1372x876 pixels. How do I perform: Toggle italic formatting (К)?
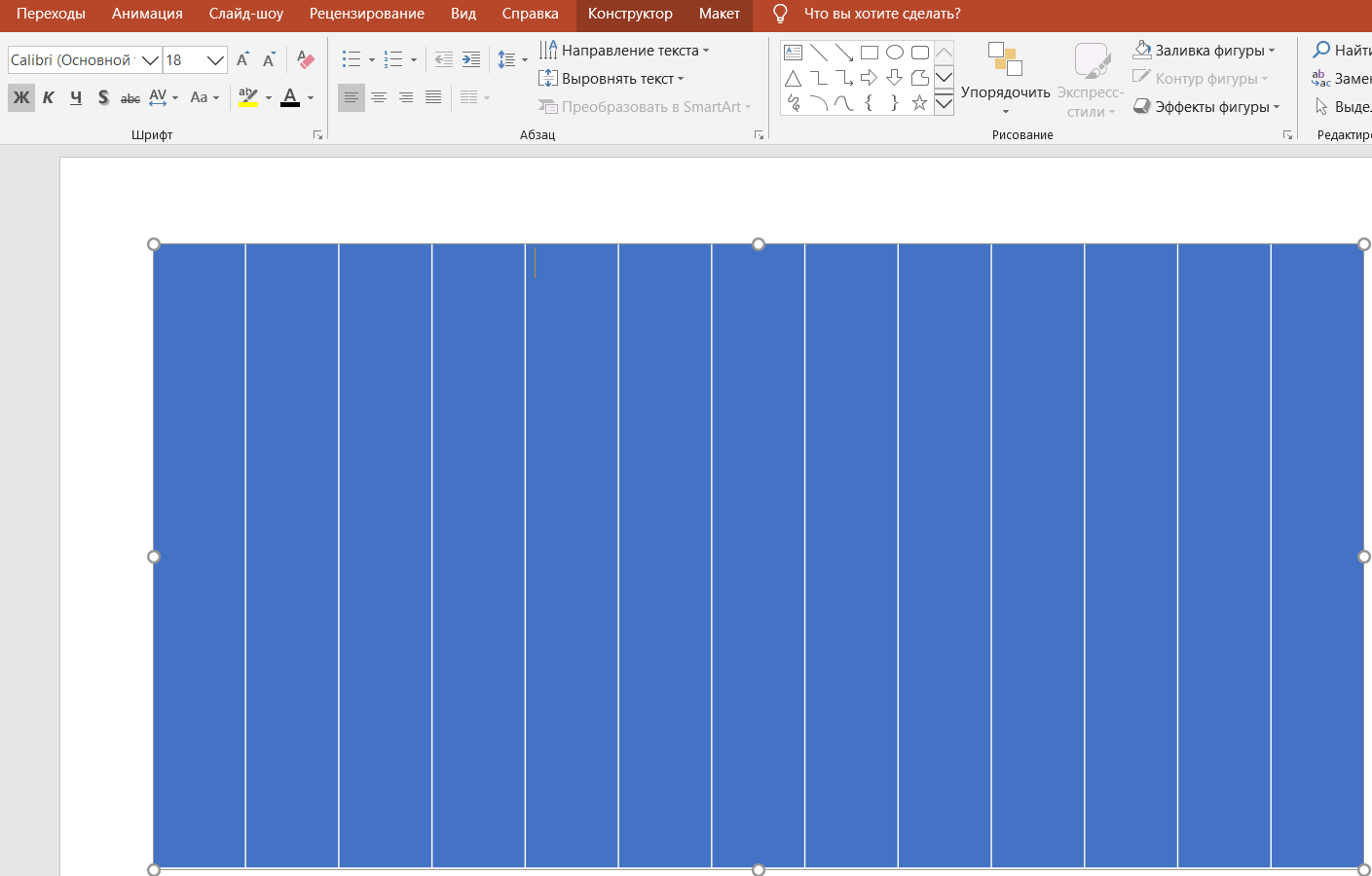click(49, 97)
